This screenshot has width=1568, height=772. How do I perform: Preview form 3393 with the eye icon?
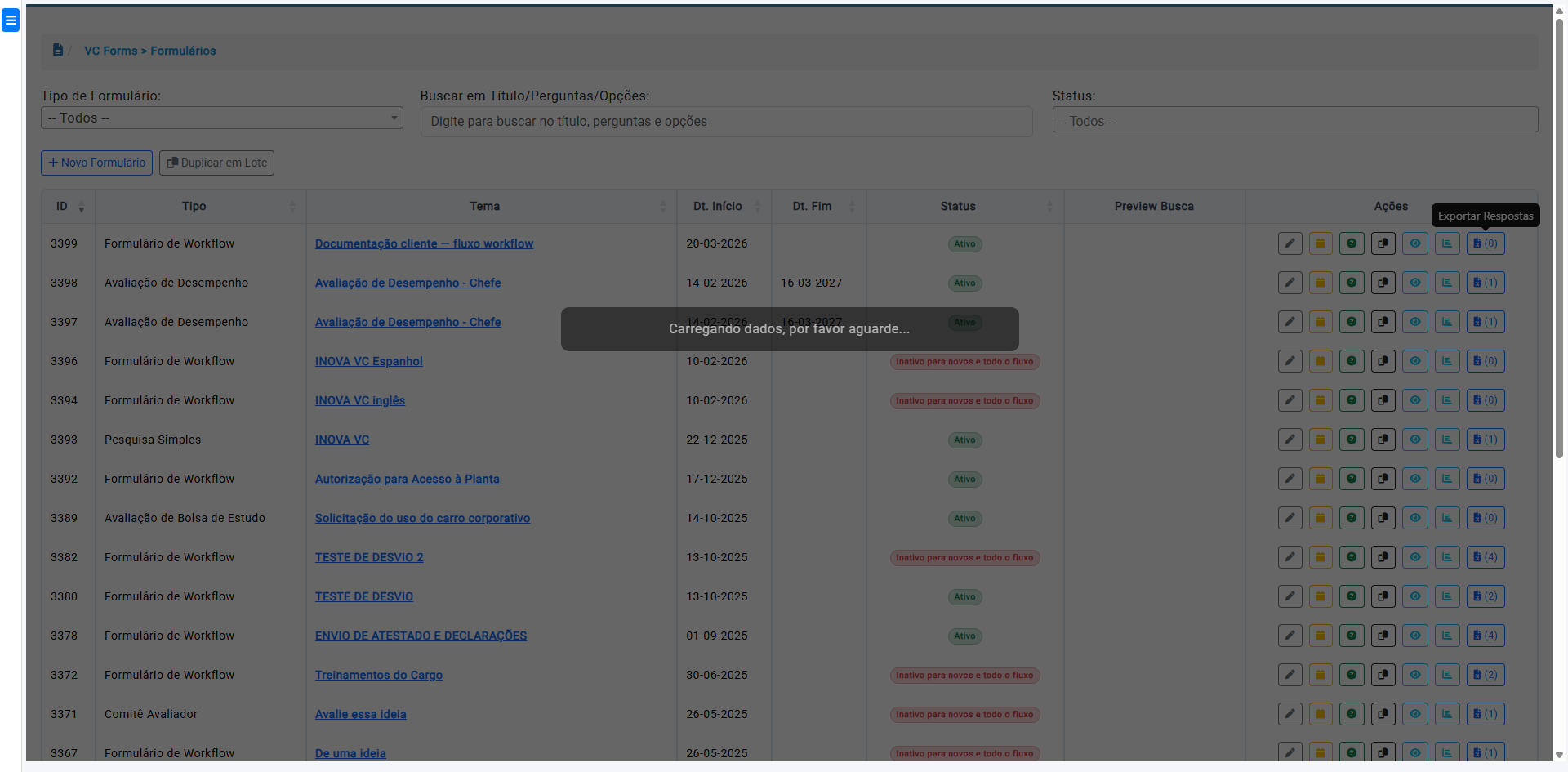(1415, 440)
